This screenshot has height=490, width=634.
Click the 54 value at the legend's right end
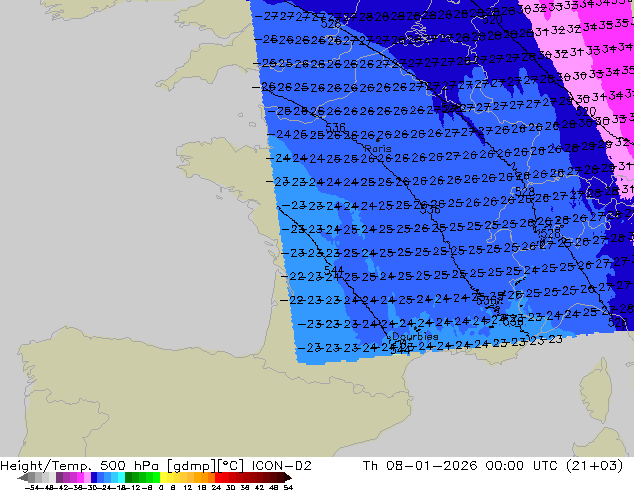288,487
